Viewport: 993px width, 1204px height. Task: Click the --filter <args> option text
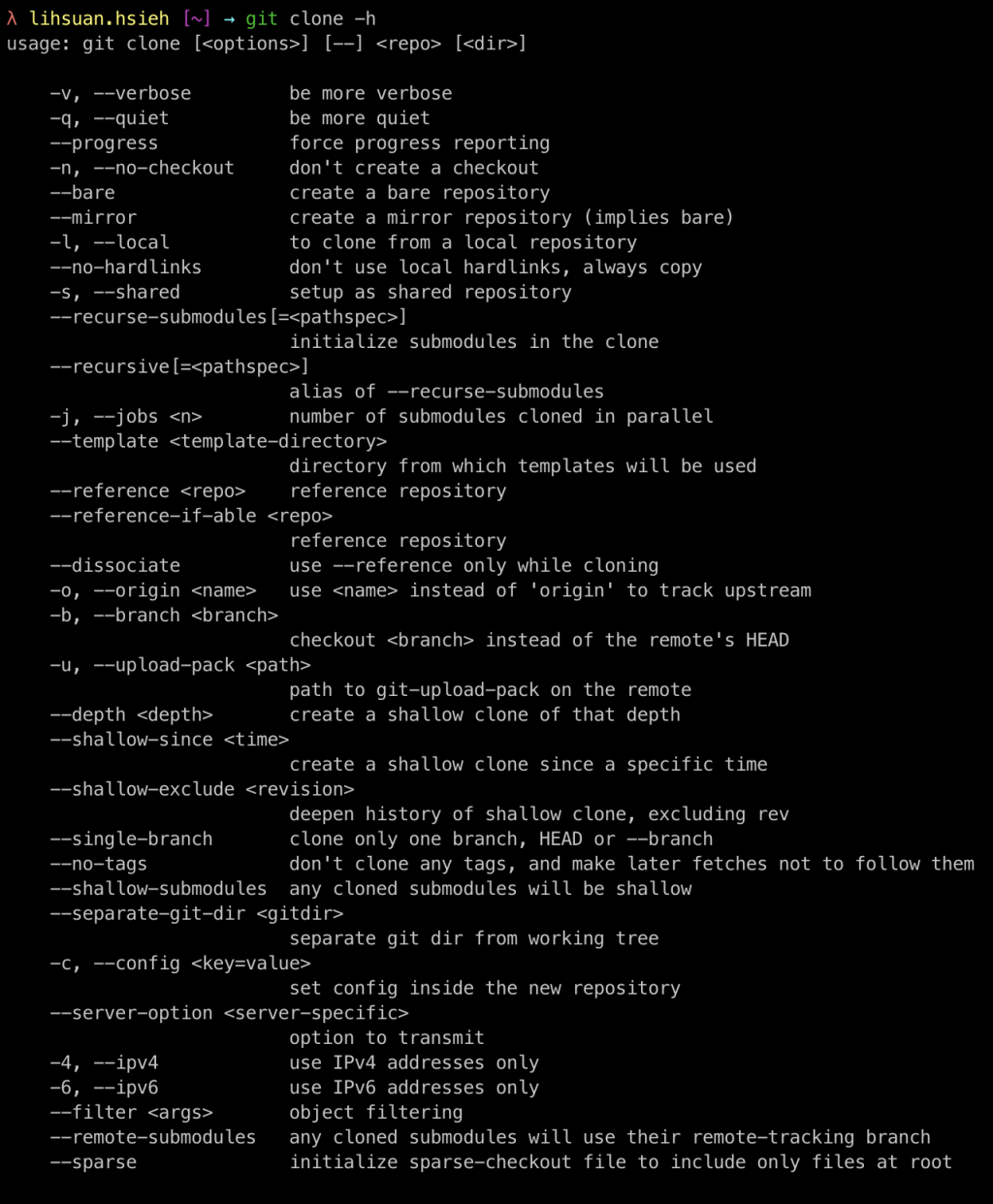point(132,1112)
